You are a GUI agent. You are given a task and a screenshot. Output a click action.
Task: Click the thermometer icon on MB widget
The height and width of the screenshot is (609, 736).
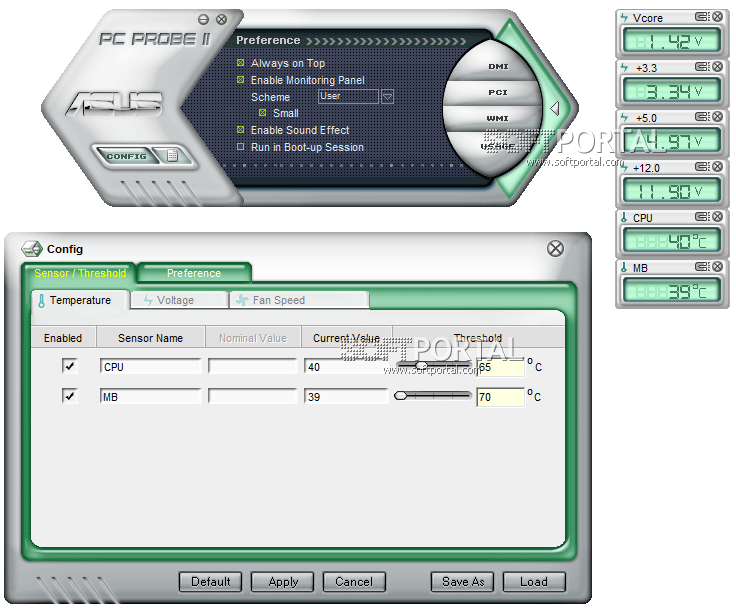pos(624,268)
